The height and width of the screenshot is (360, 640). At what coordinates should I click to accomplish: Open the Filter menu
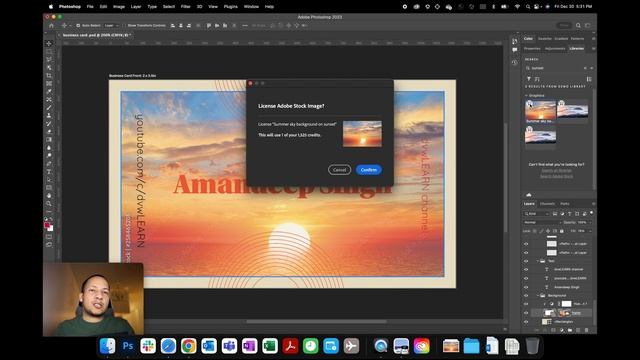pos(185,7)
